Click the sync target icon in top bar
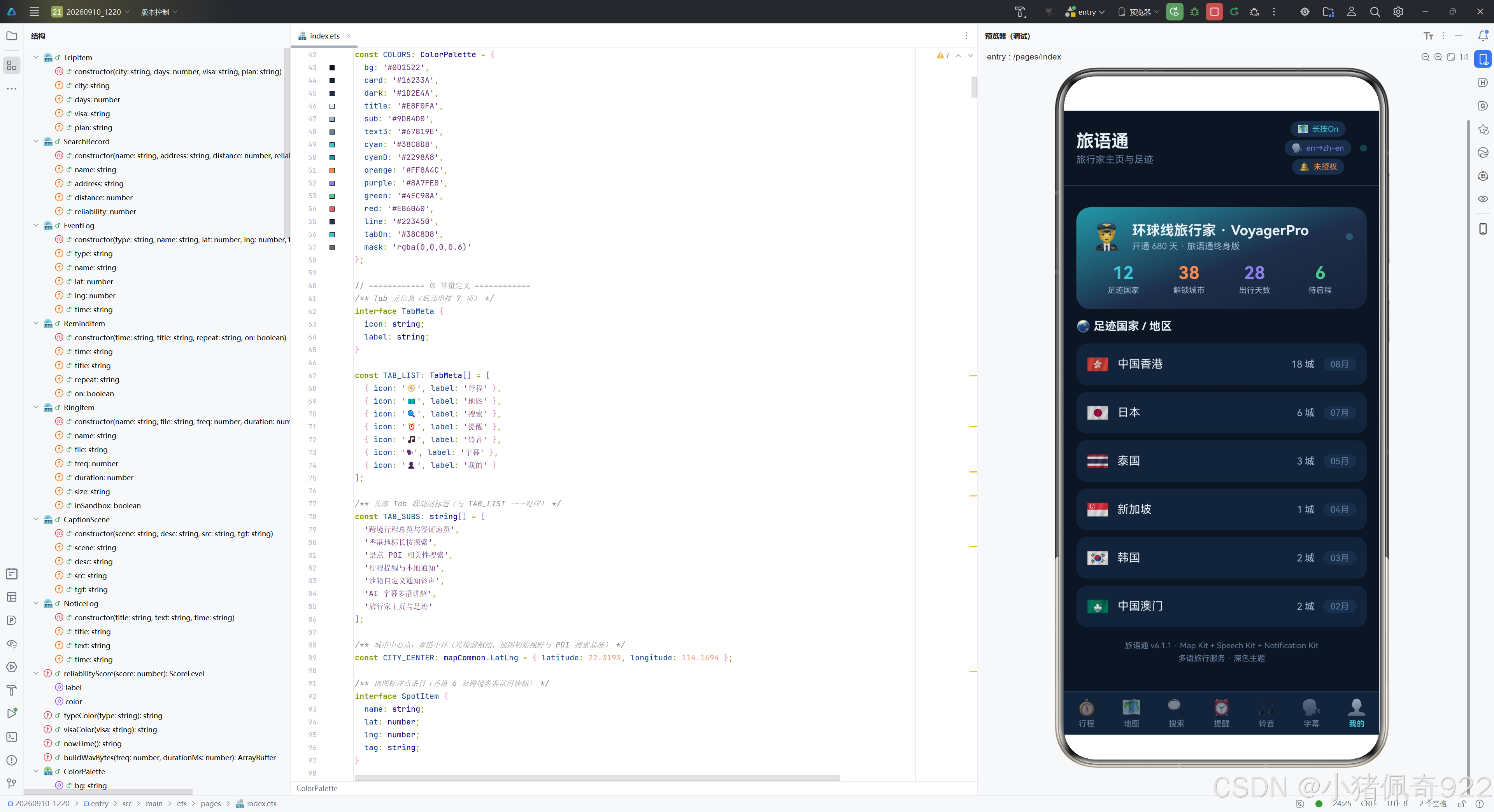The height and width of the screenshot is (812, 1494). (1305, 12)
